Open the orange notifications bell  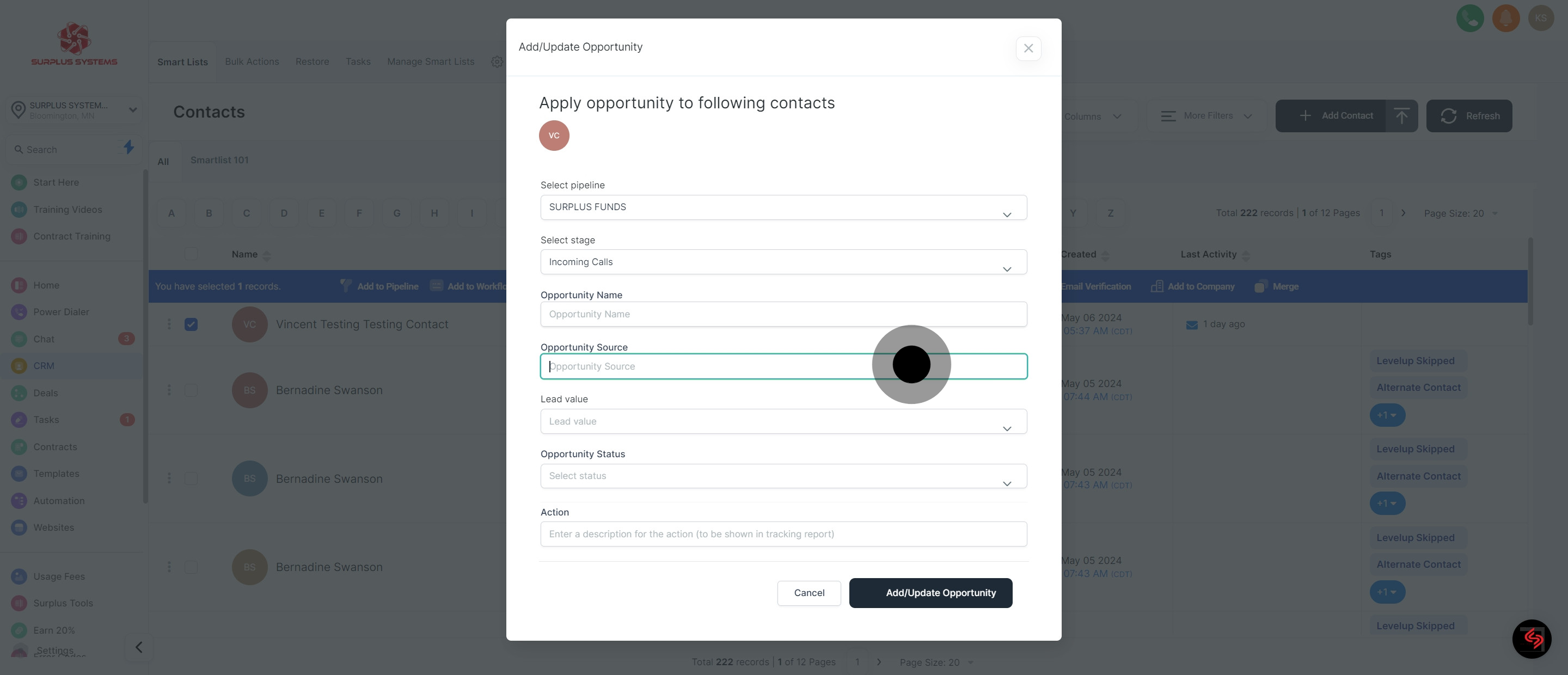pos(1505,19)
